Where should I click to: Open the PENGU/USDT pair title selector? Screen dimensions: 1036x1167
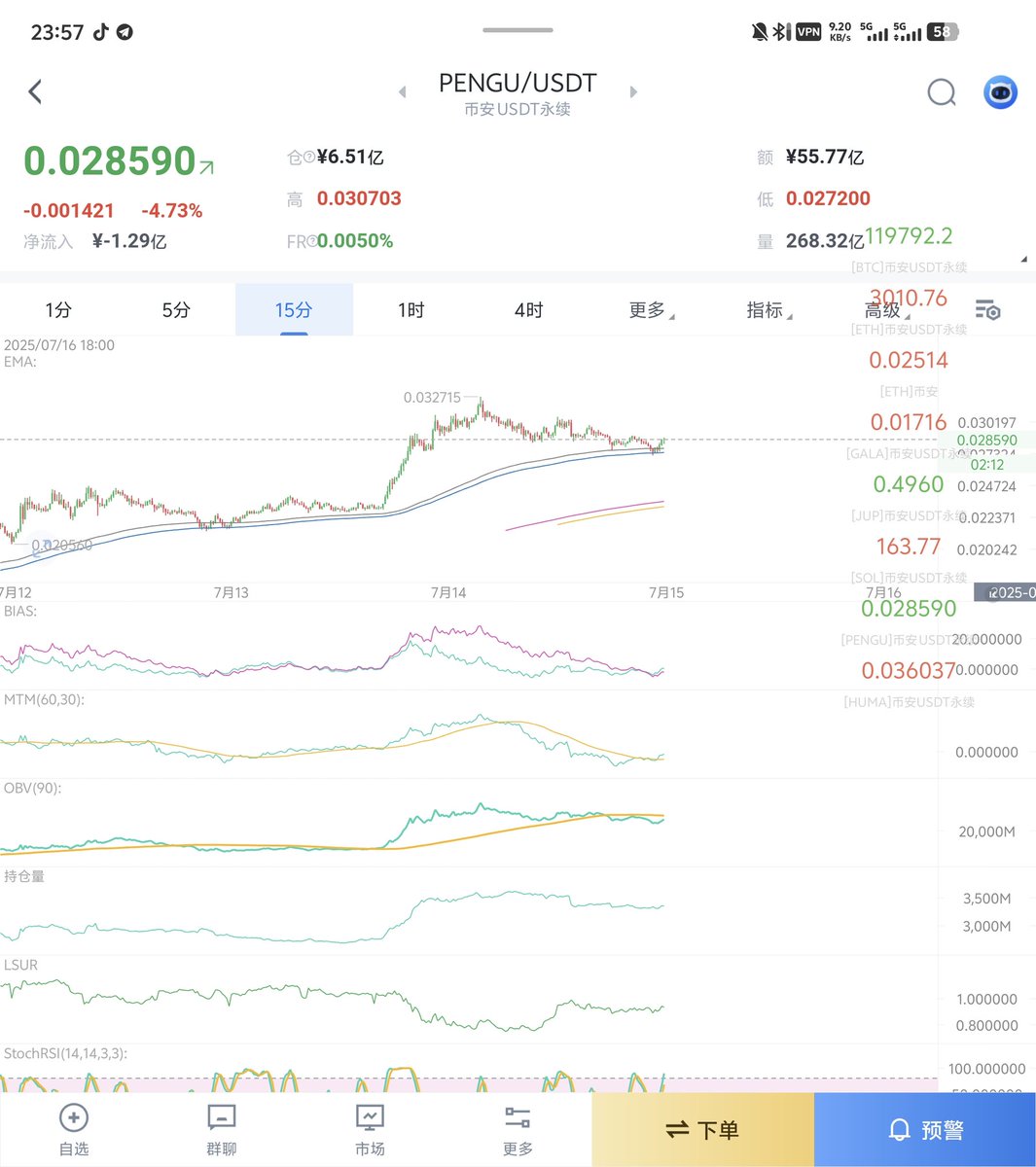pos(518,84)
